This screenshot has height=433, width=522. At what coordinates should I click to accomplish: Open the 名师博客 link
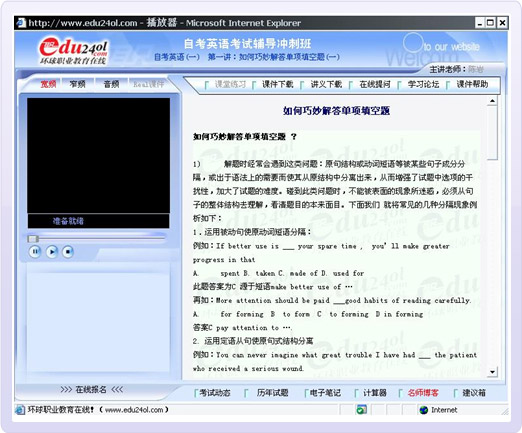point(423,393)
